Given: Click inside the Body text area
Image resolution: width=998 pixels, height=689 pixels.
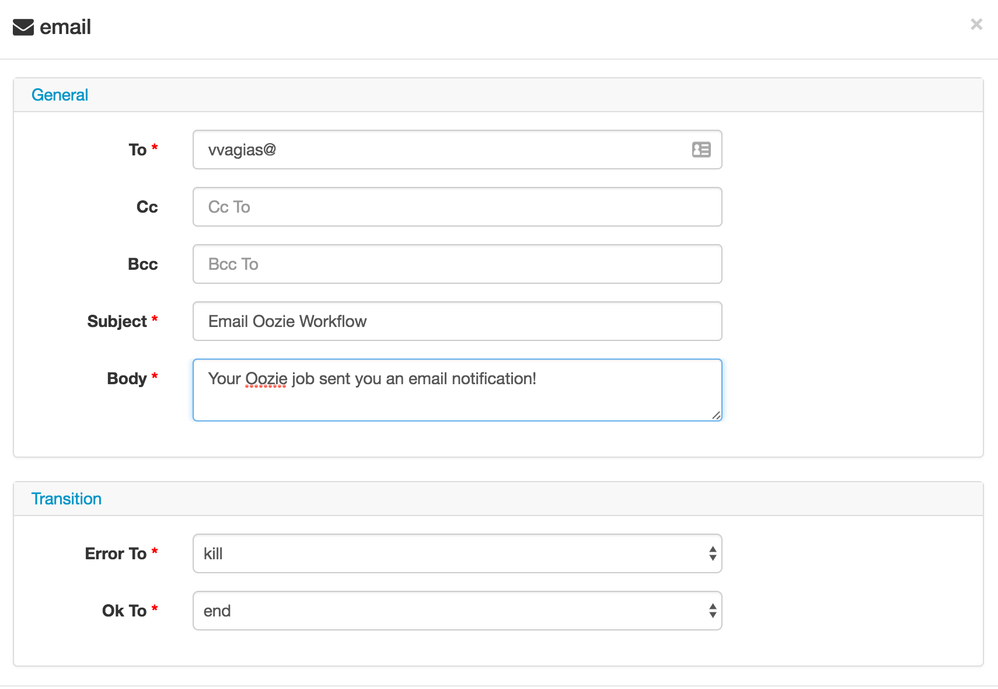Looking at the screenshot, I should [x=457, y=397].
